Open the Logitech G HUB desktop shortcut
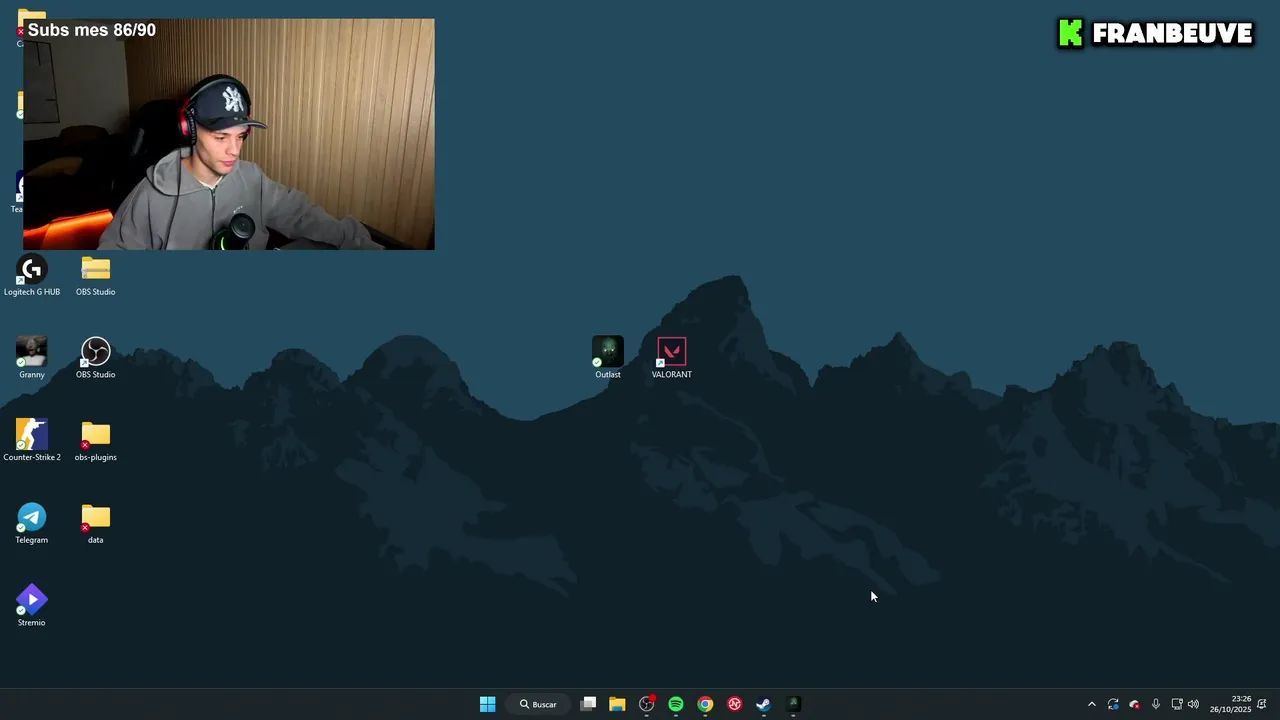Viewport: 1280px width, 720px height. [31, 276]
